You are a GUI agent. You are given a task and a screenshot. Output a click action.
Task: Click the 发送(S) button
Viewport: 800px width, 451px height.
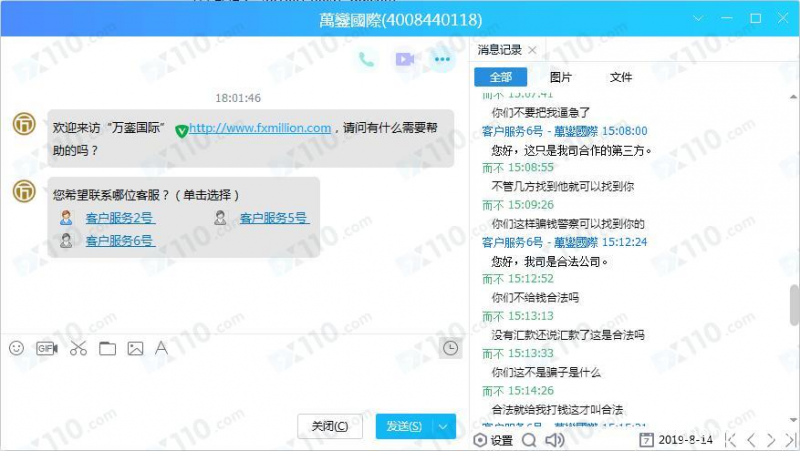point(404,427)
